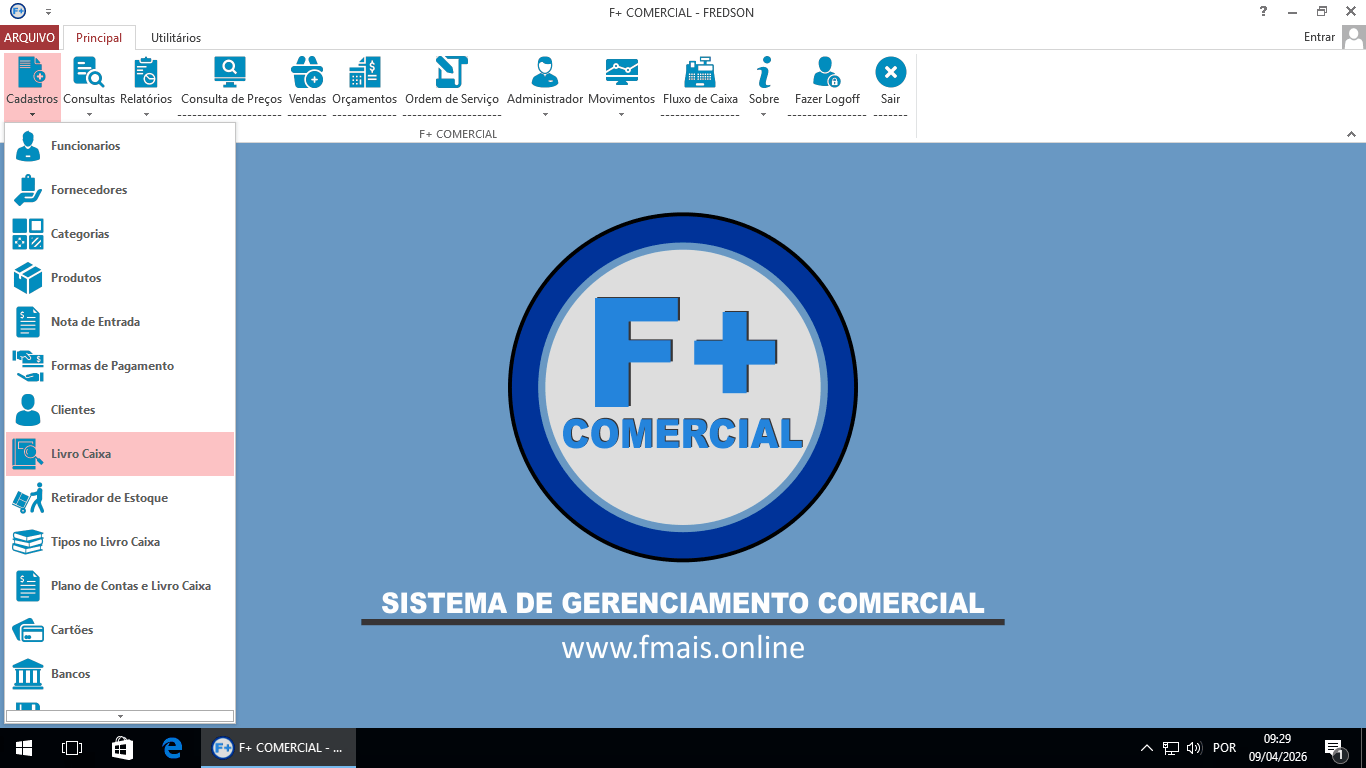
Task: Open Ordem de Serviço tool
Action: point(451,73)
